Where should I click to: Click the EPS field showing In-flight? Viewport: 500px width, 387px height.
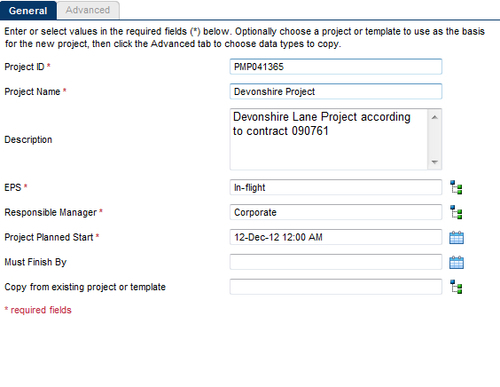[336, 187]
